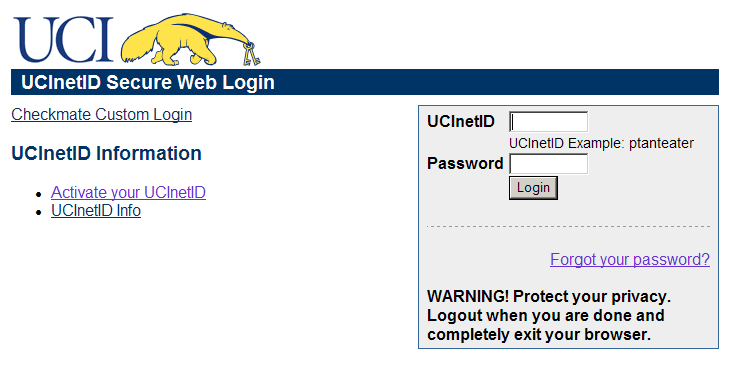
Task: Click the bold Password field label
Action: [465, 164]
